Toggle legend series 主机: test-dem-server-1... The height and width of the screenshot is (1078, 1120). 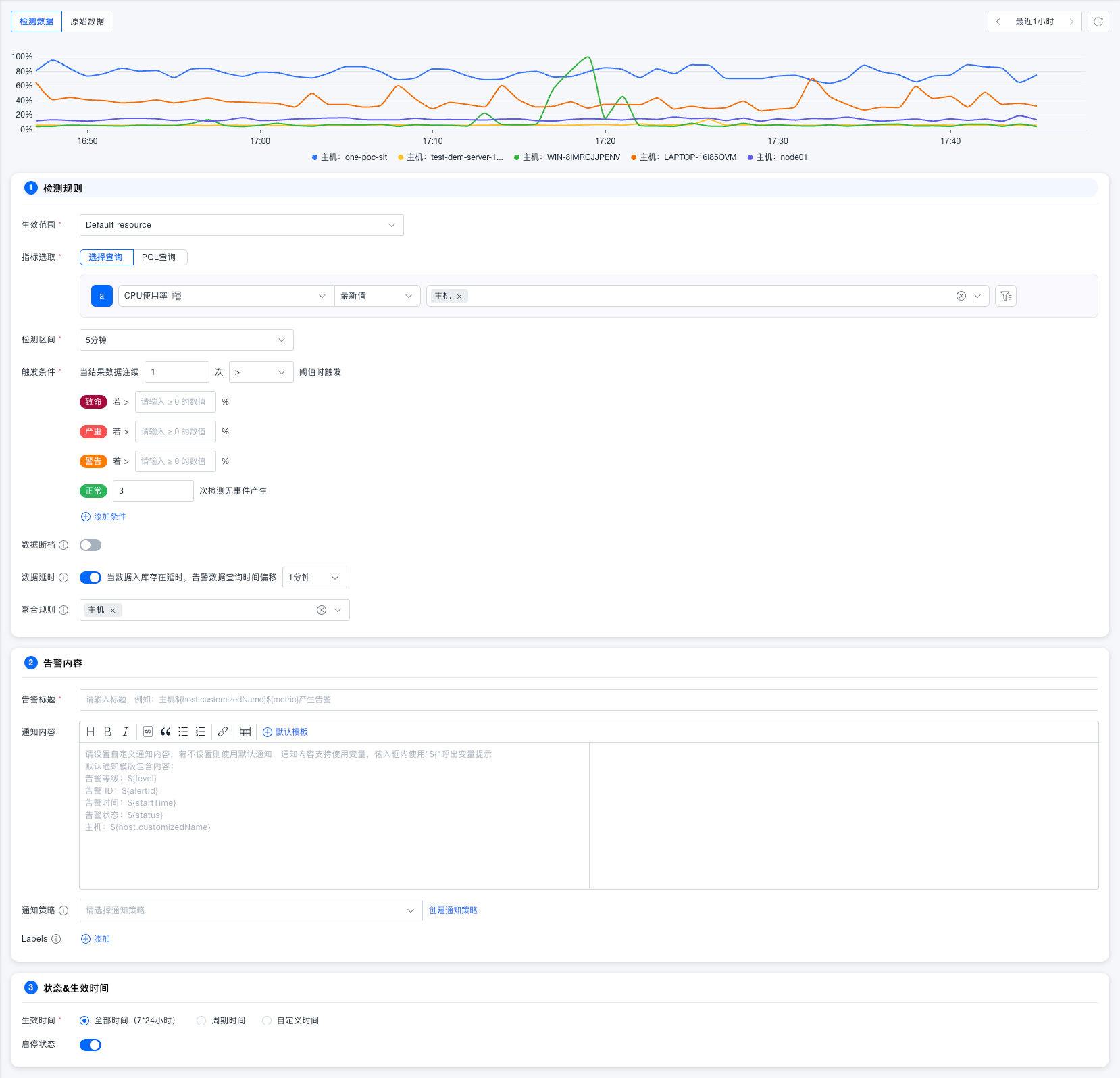click(451, 157)
